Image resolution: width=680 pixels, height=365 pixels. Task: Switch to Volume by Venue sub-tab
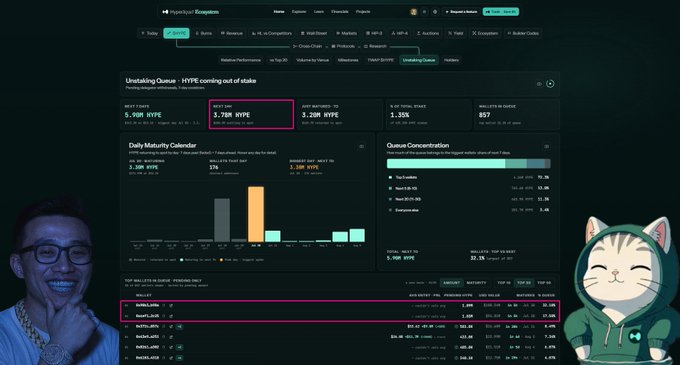312,60
